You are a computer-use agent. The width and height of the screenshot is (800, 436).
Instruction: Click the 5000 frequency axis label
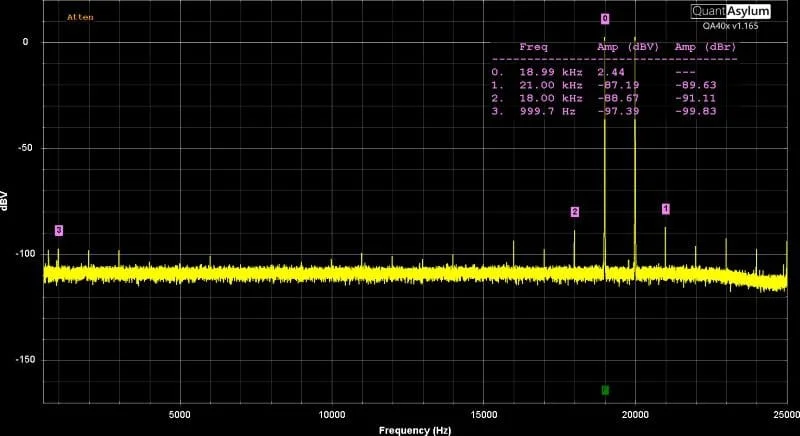180,415
